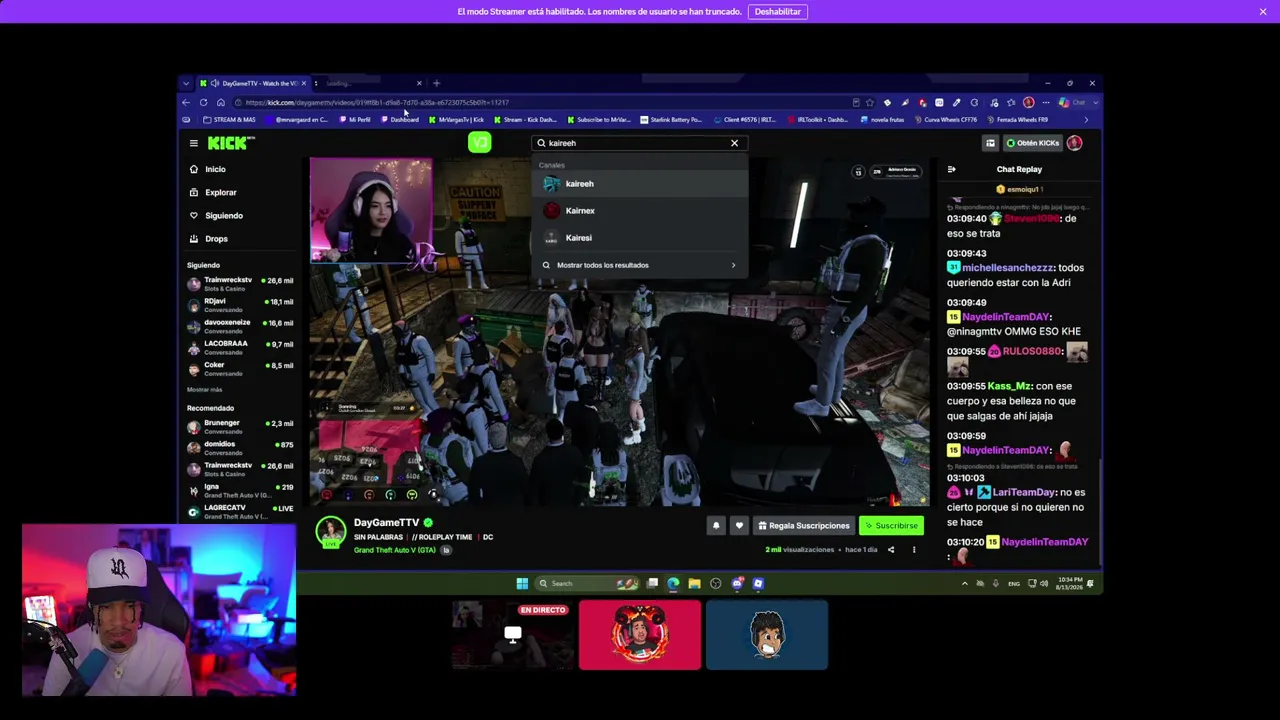Switch to the DayGameTTV browser tab
This screenshot has height=720, width=1280.
tap(252, 83)
